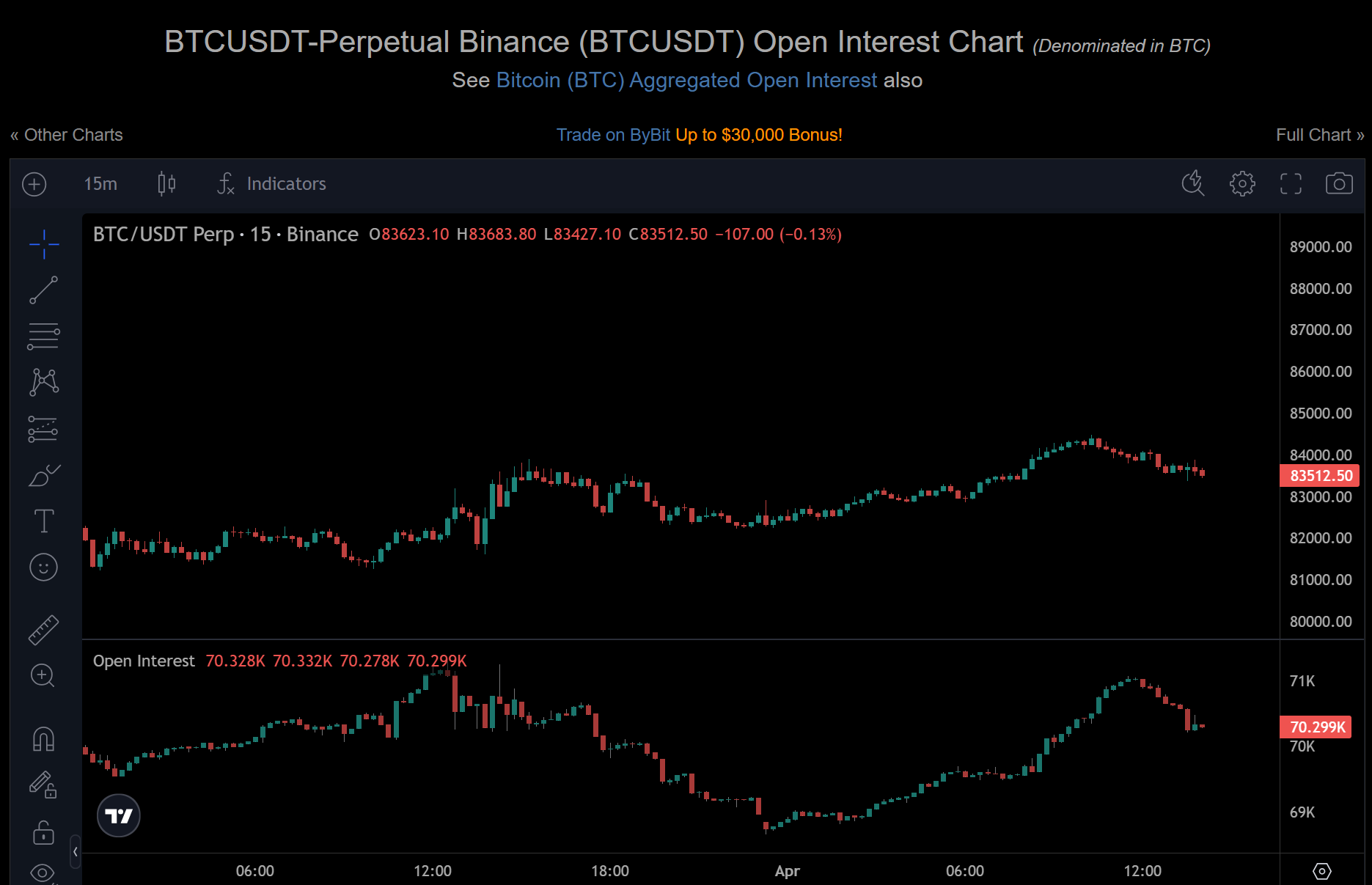
Task: Click the 80000.00 price axis label
Action: [x=1321, y=622]
